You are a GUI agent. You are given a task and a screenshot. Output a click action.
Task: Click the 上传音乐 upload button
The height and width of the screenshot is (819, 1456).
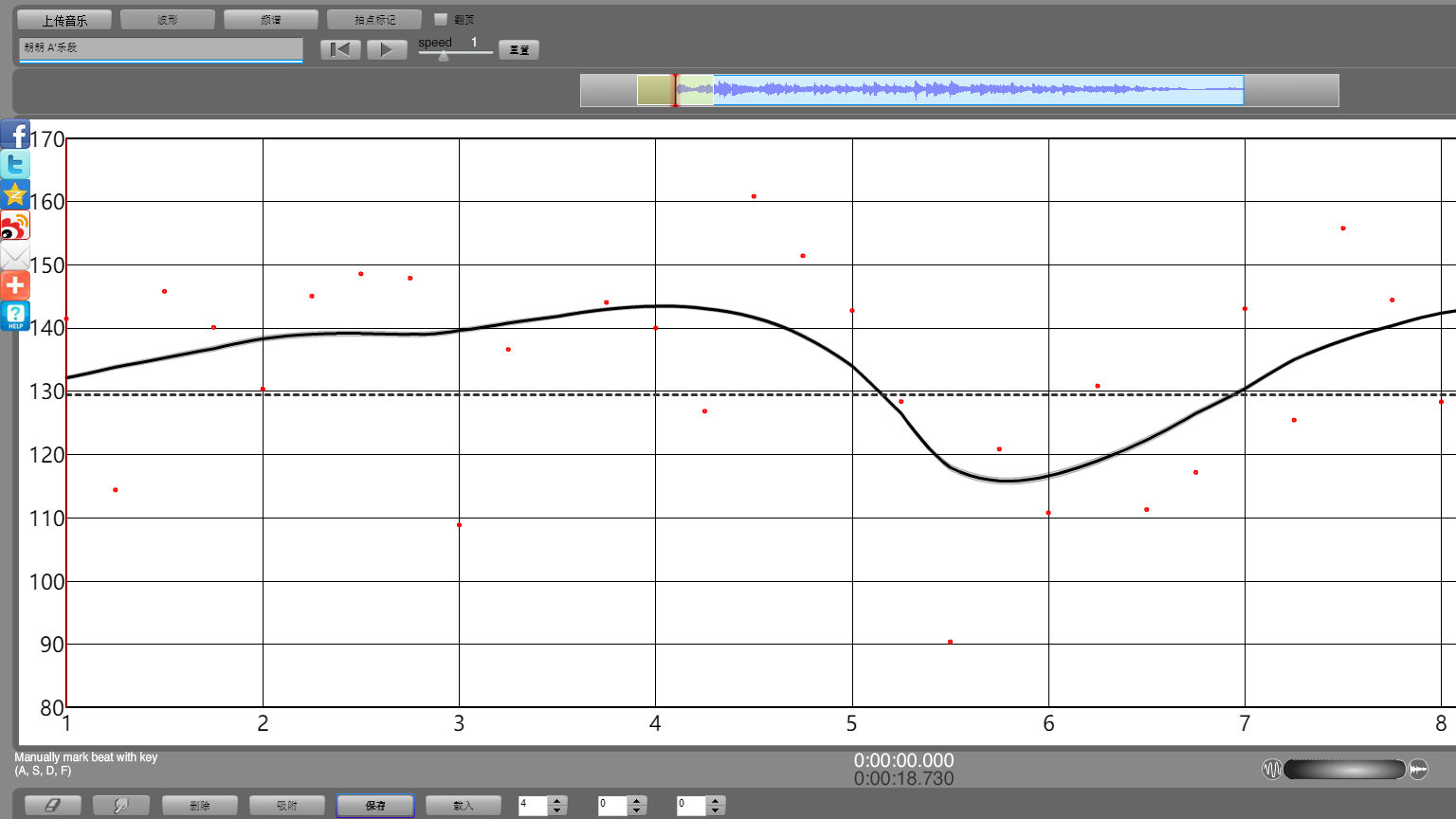point(64,19)
